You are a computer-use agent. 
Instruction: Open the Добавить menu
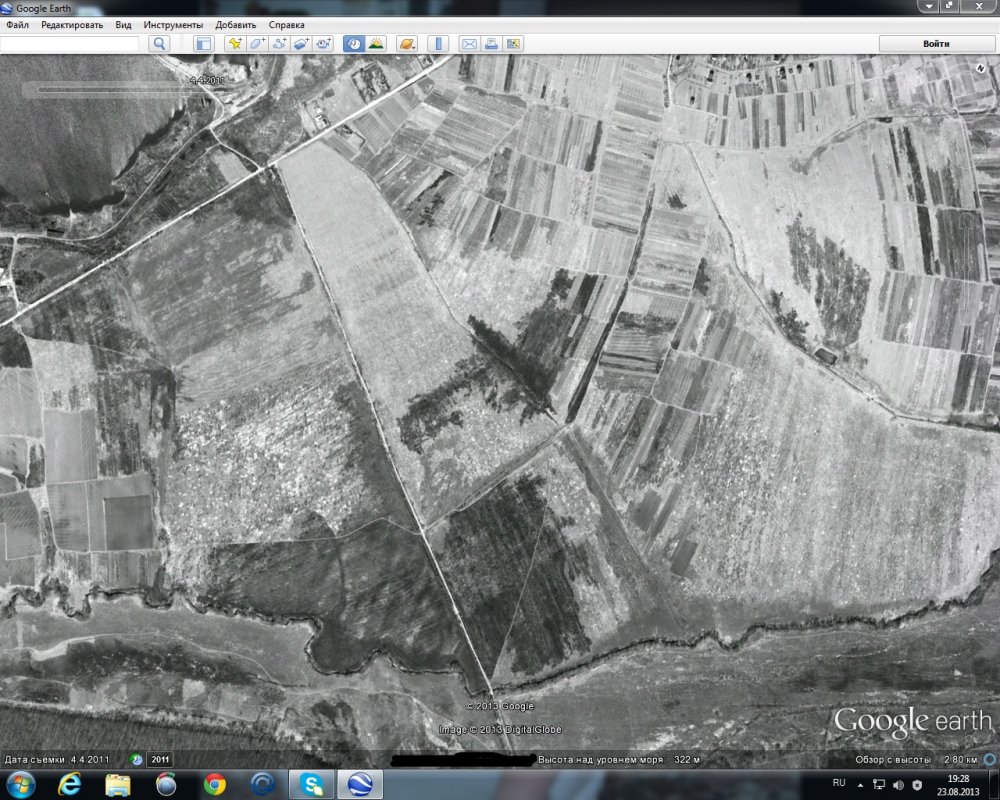pyautogui.click(x=235, y=24)
